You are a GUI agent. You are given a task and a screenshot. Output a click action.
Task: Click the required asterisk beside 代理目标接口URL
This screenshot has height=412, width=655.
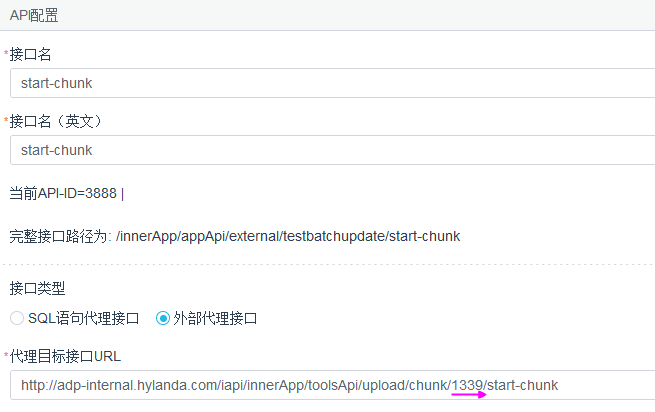tap(6, 357)
